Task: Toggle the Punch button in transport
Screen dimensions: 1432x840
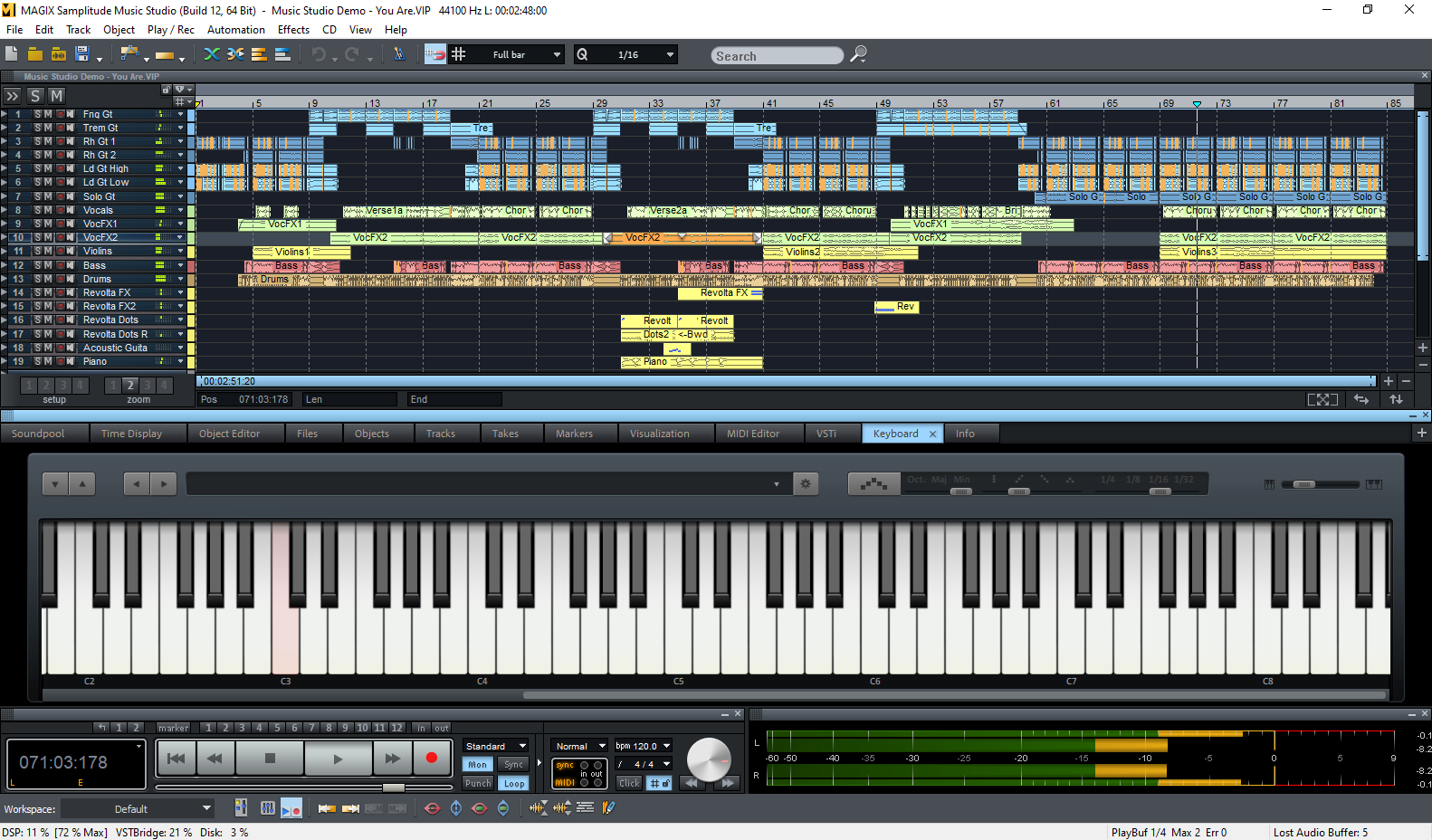Action: 478,784
